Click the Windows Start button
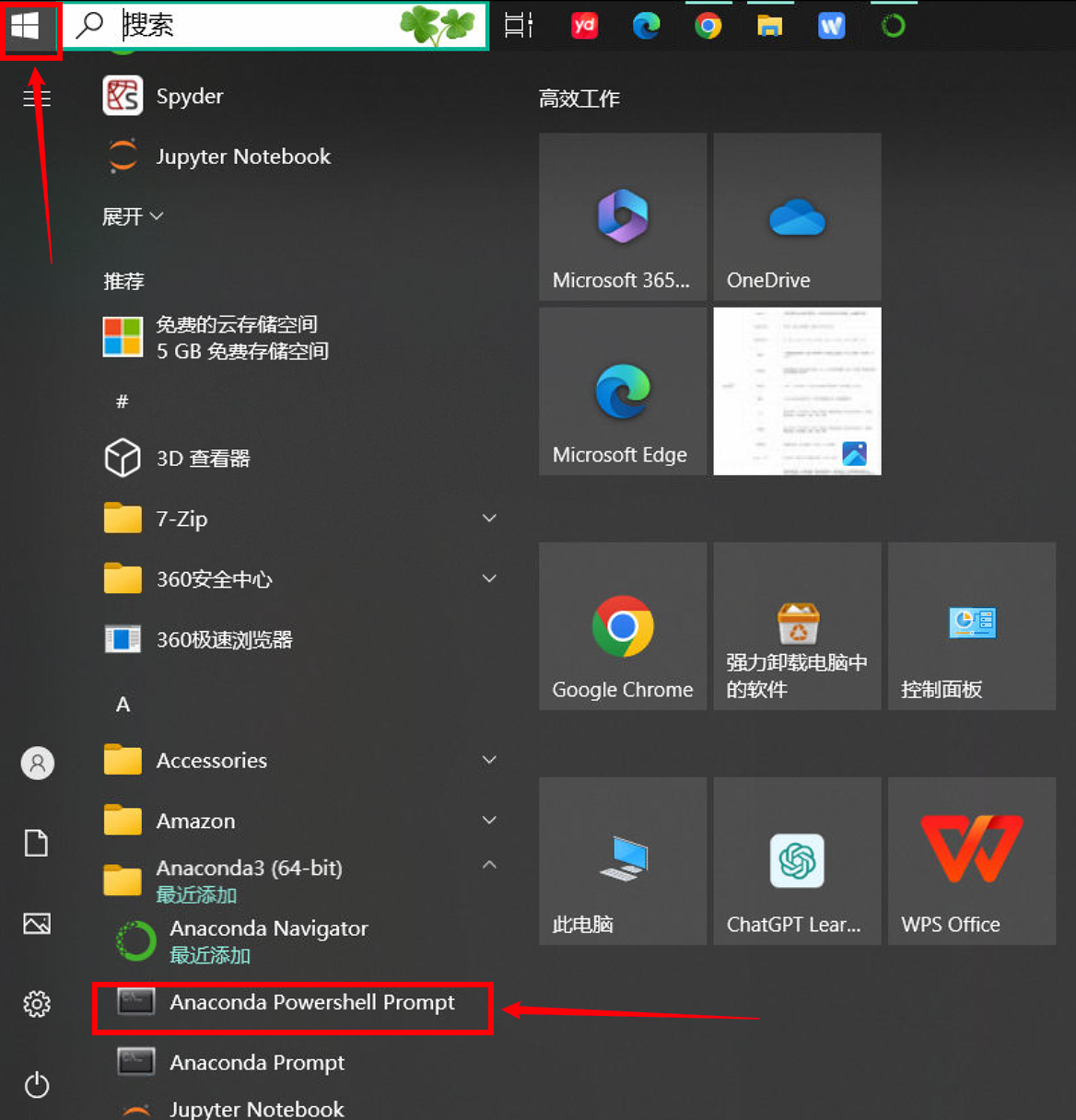 (x=26, y=26)
